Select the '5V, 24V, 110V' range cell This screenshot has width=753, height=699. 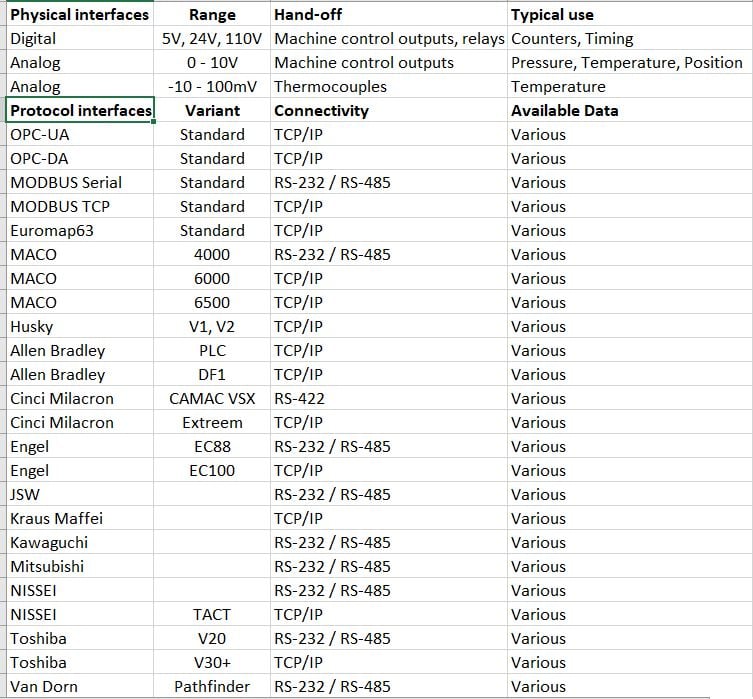(212, 38)
